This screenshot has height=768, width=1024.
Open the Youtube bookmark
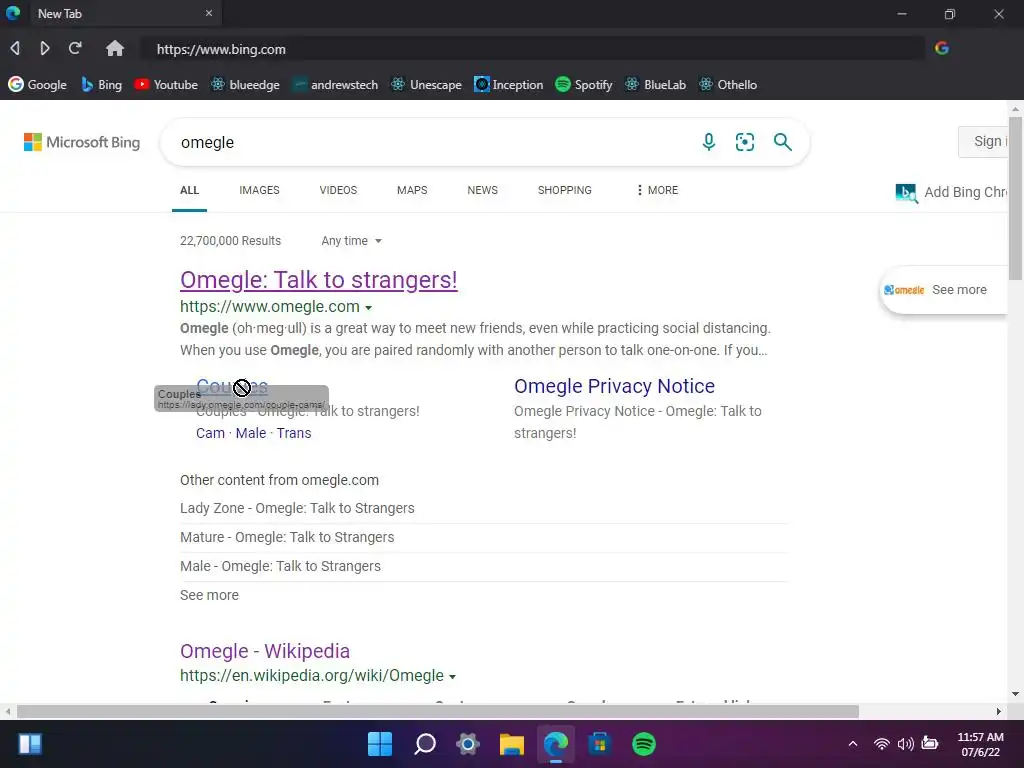(x=166, y=85)
